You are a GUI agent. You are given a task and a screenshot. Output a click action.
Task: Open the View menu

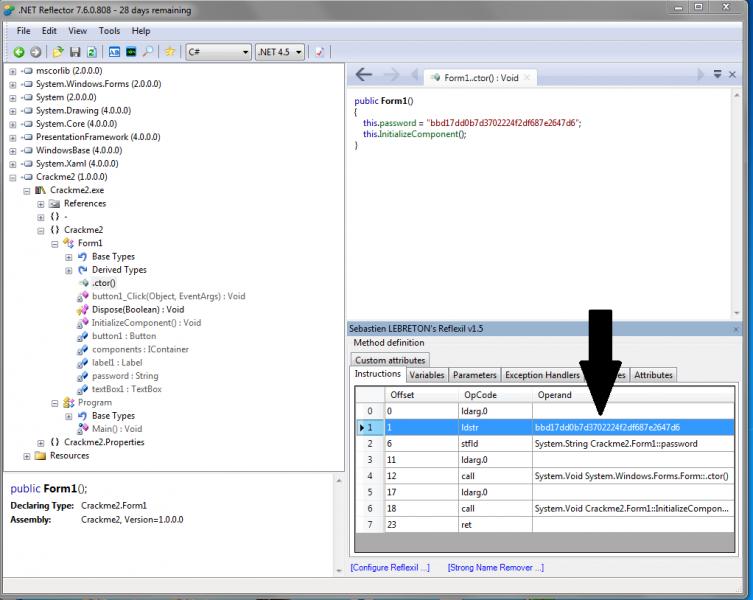coord(77,31)
